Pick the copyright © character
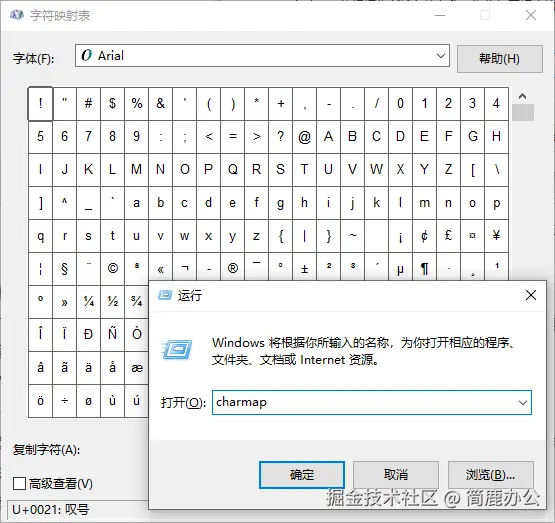 [x=113, y=269]
